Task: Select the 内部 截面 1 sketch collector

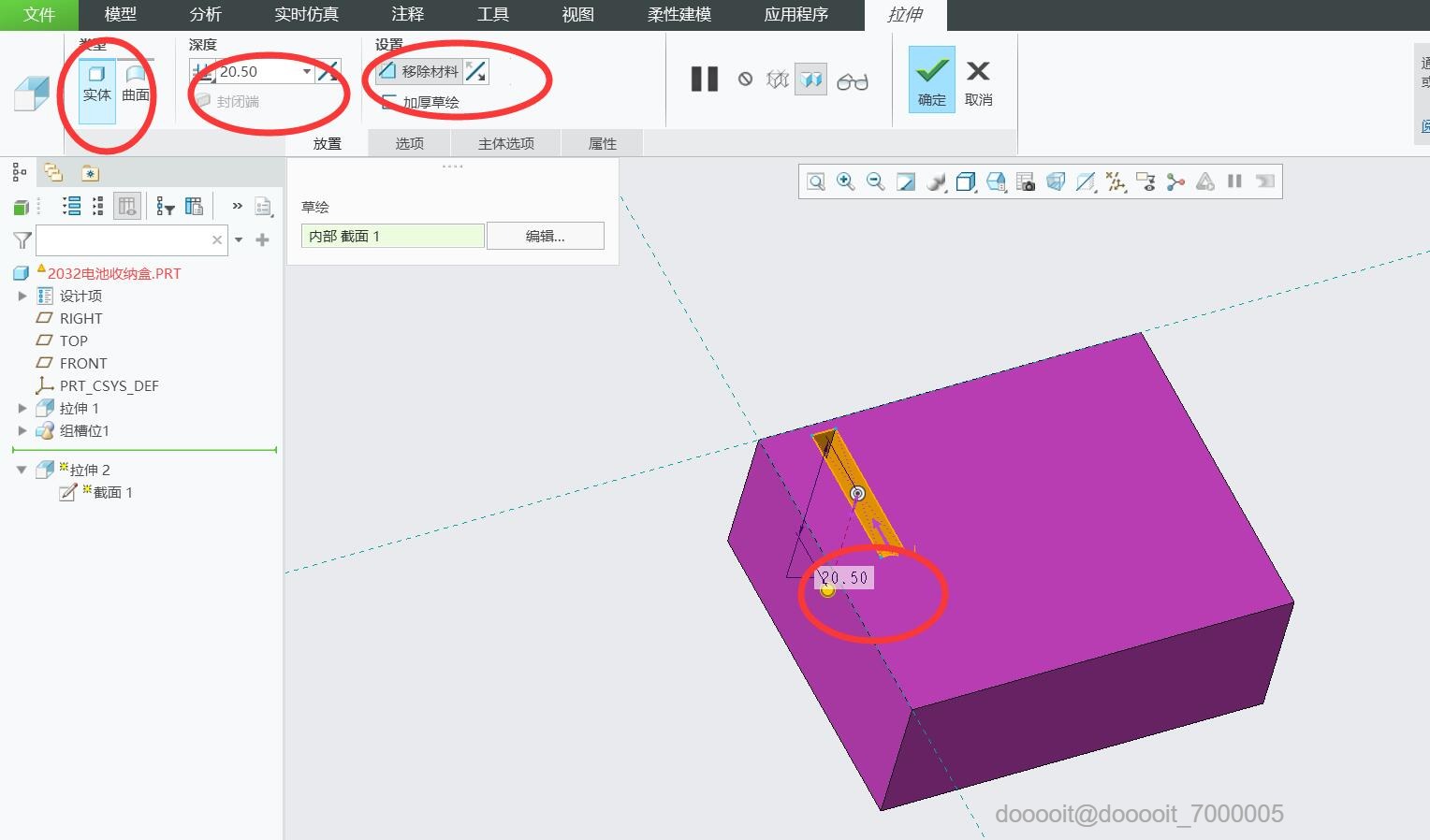Action: click(393, 236)
